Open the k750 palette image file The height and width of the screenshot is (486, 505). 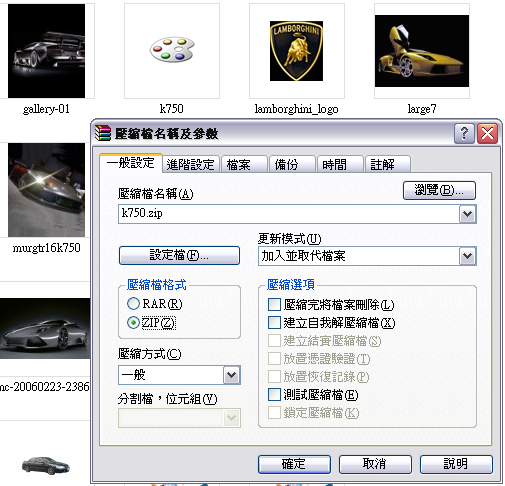pyautogui.click(x=172, y=50)
